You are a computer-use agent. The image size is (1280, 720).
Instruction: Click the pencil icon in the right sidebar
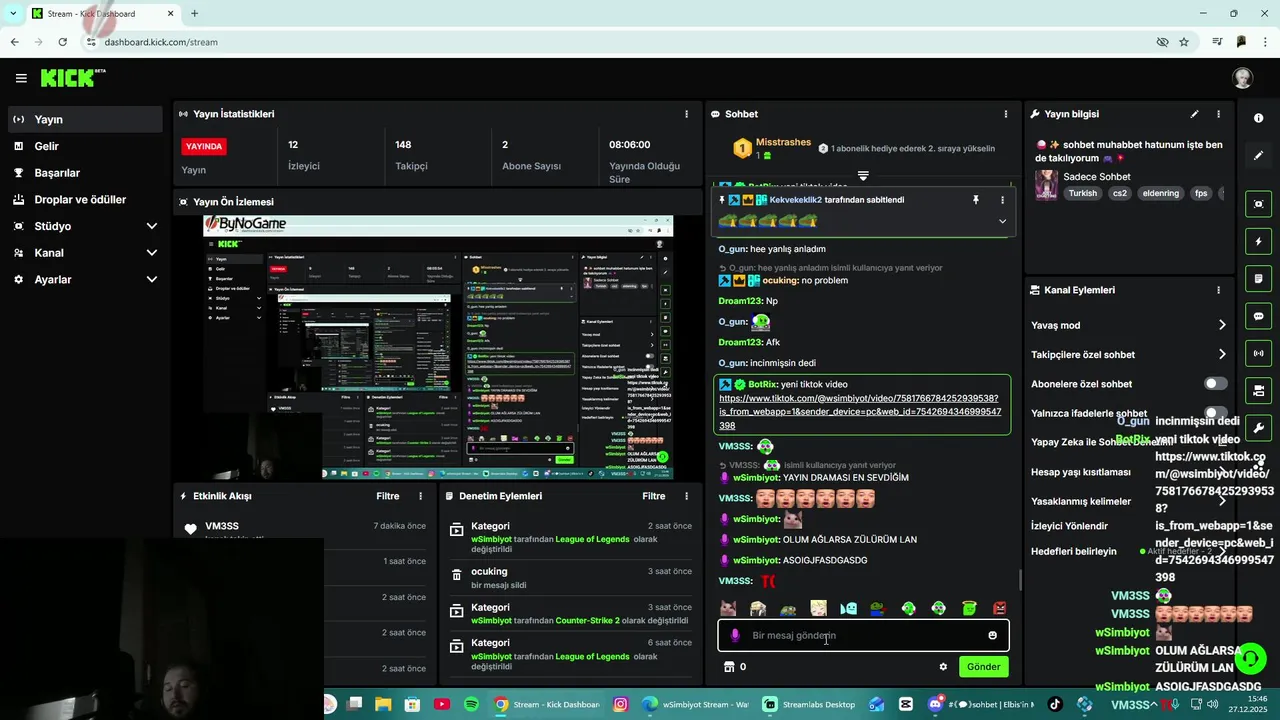(x=1258, y=155)
